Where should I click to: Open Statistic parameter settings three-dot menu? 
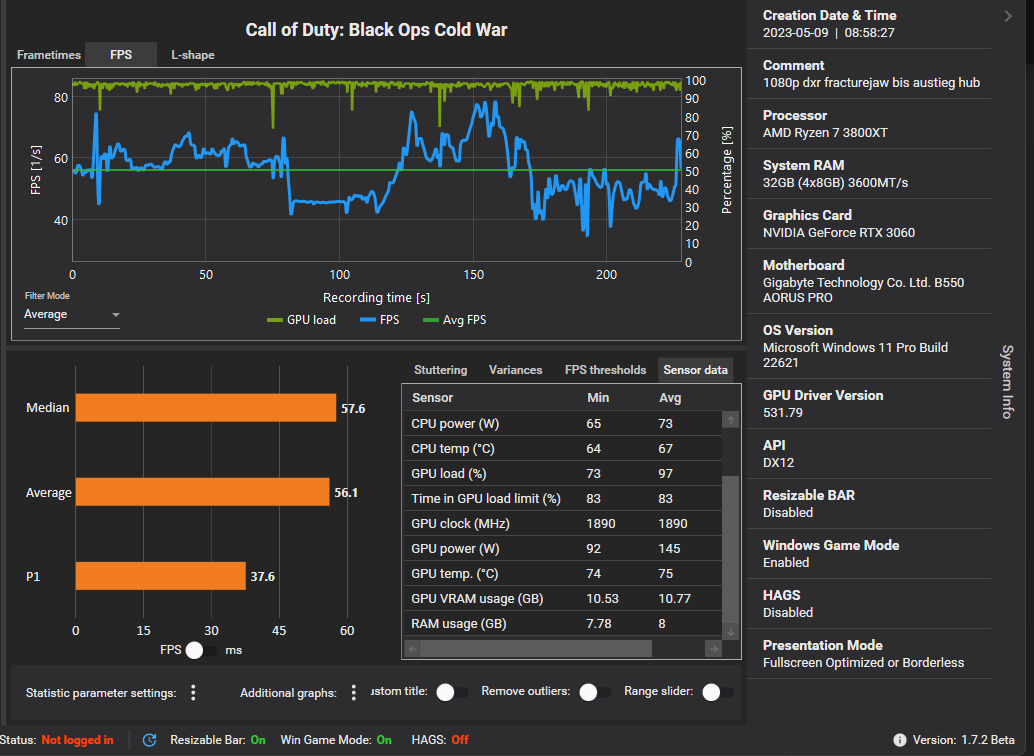193,693
